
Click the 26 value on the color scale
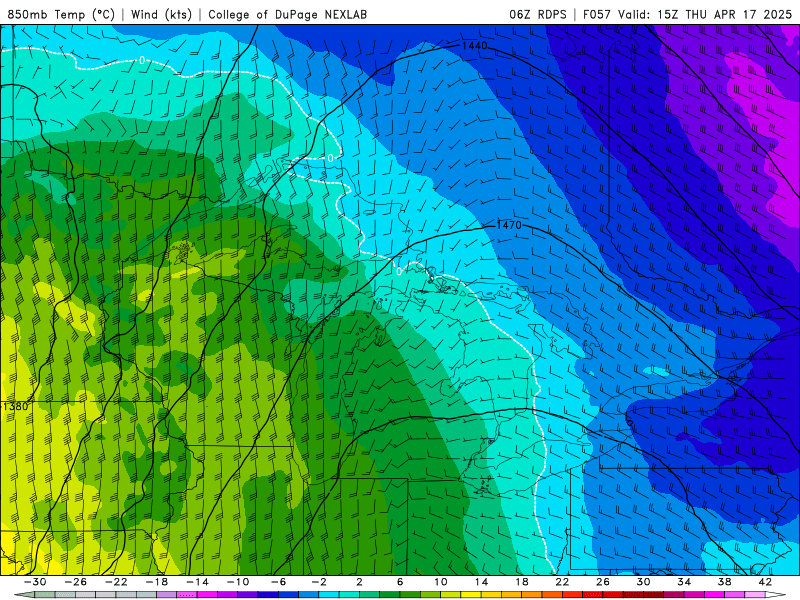(603, 582)
